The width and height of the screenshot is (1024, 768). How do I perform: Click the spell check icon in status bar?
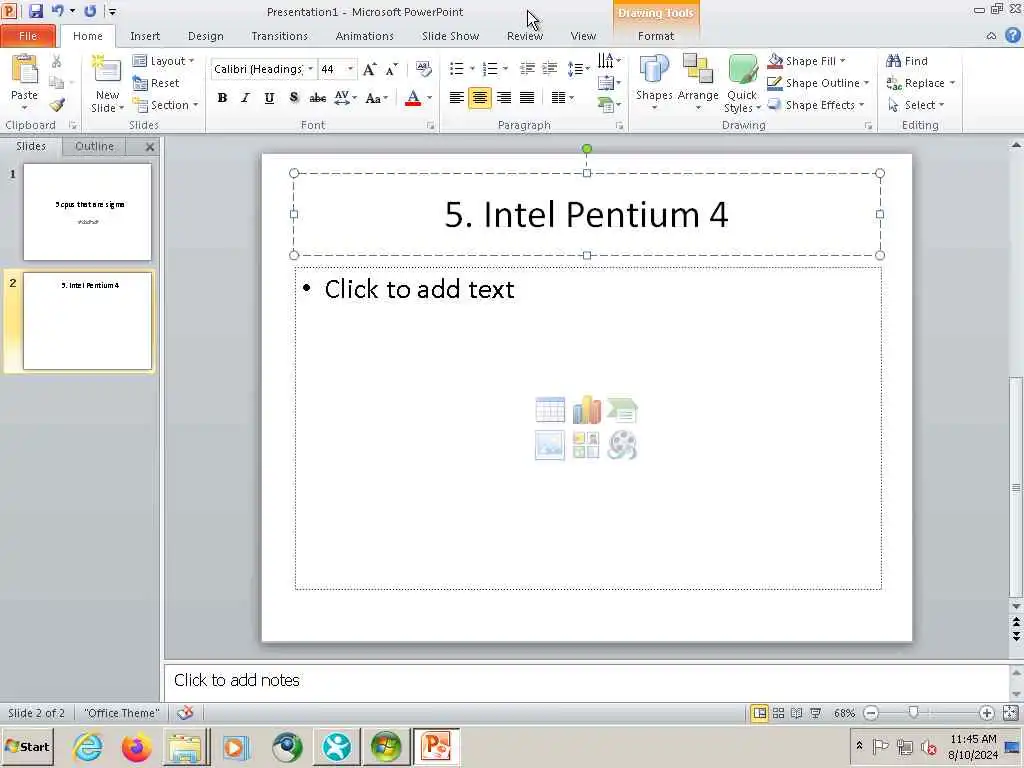point(185,712)
